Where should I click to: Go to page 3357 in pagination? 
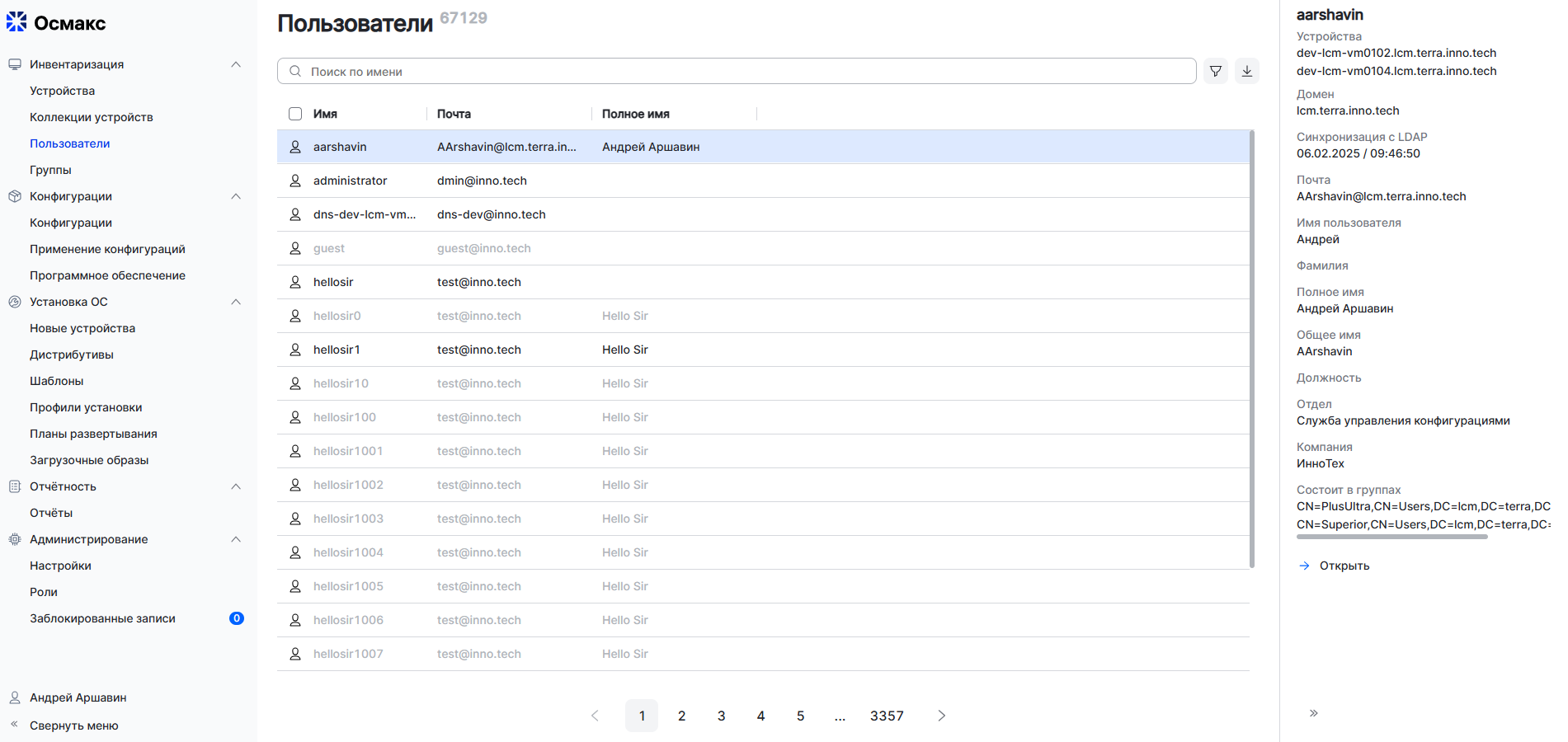pyautogui.click(x=887, y=716)
